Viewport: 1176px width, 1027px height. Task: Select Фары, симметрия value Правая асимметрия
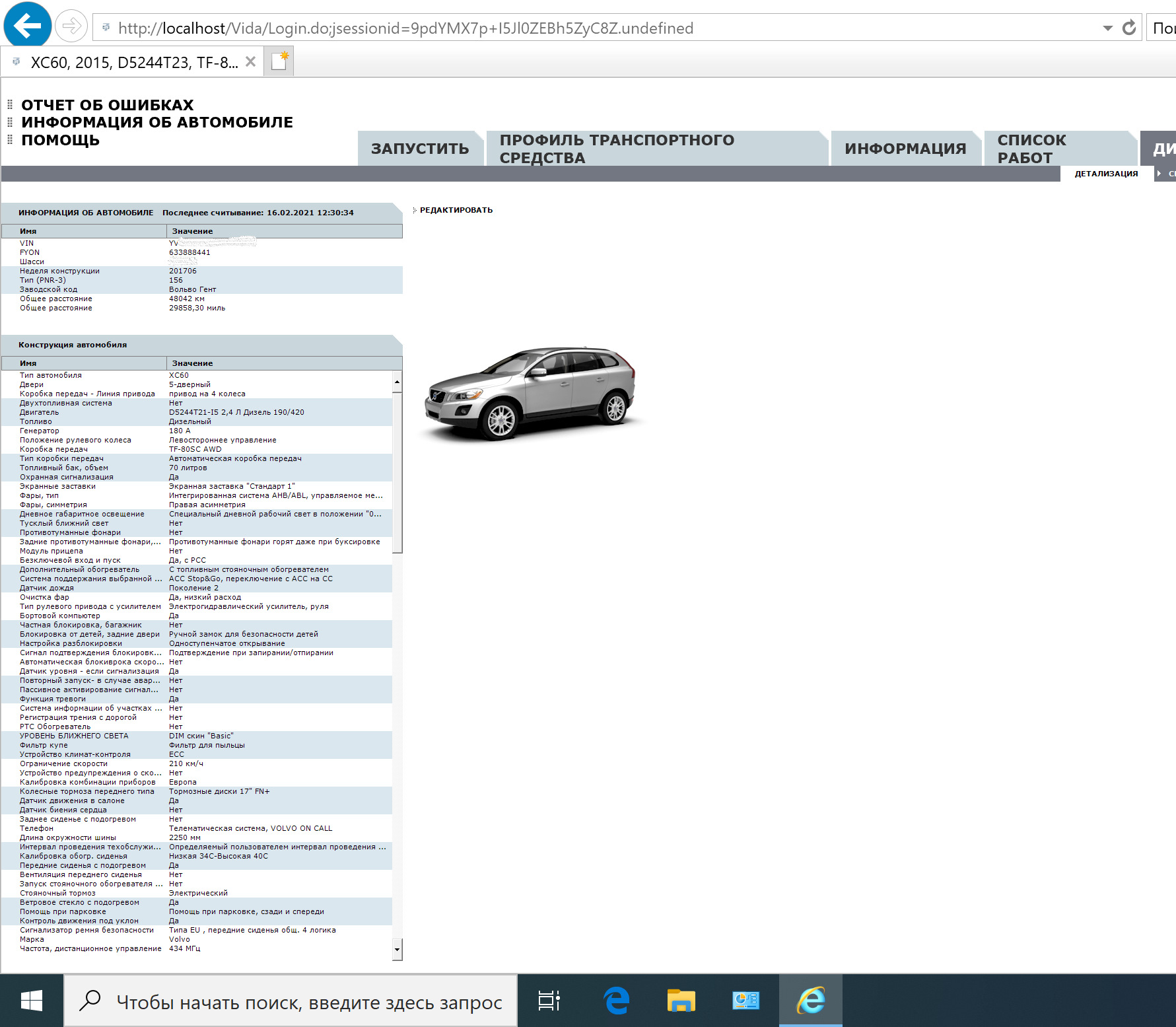click(207, 505)
